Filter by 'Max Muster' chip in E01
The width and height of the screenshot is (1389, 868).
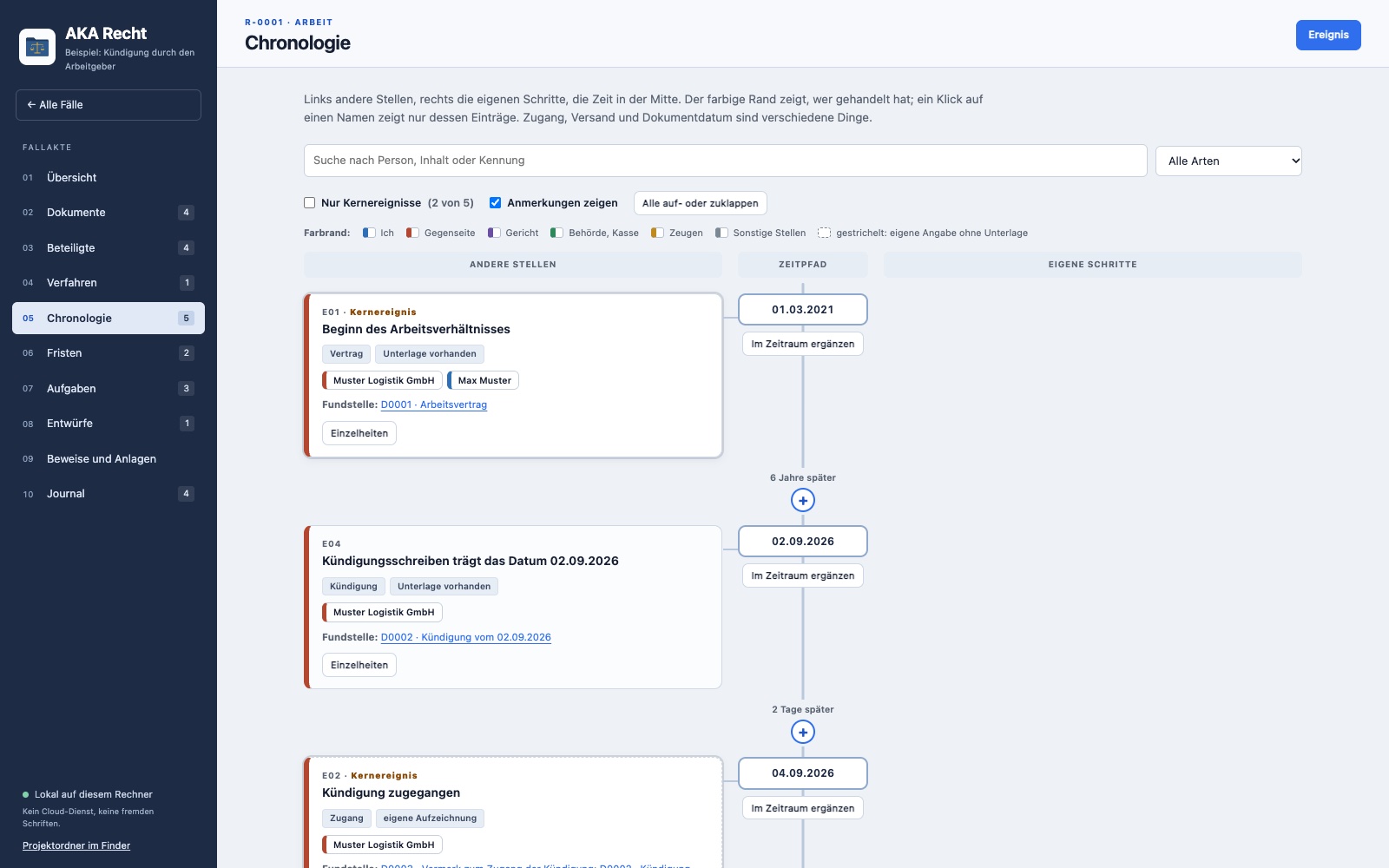point(484,380)
